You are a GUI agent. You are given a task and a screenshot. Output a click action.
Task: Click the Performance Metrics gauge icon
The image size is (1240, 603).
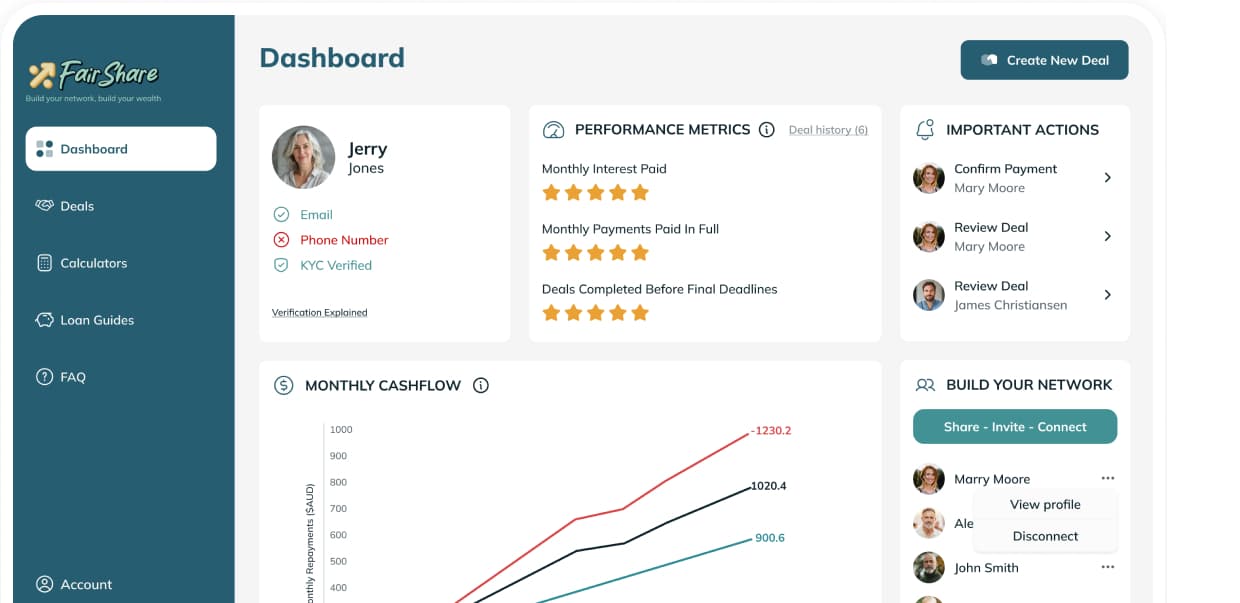coord(553,130)
